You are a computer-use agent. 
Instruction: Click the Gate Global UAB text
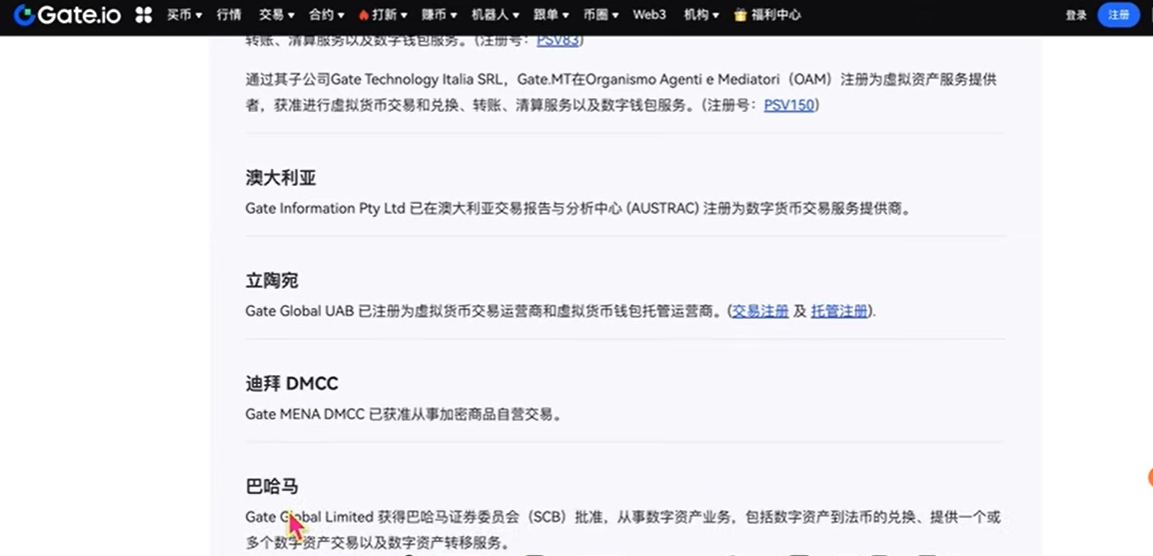(x=300, y=311)
